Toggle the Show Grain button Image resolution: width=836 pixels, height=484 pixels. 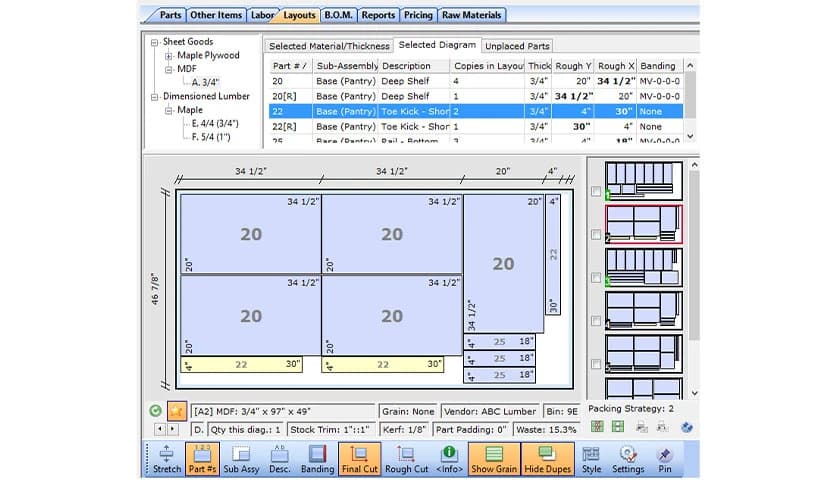[494, 459]
